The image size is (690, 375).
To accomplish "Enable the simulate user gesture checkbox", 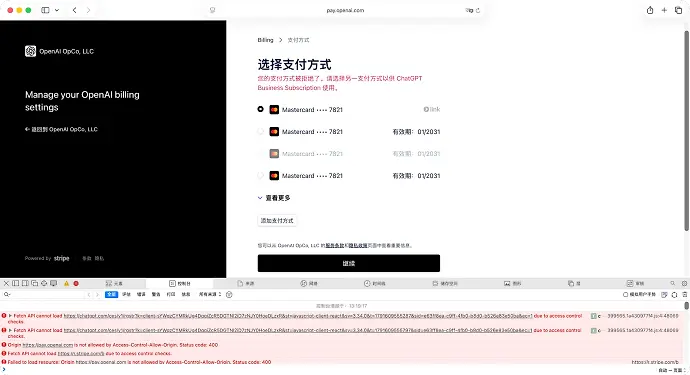I will click(625, 294).
